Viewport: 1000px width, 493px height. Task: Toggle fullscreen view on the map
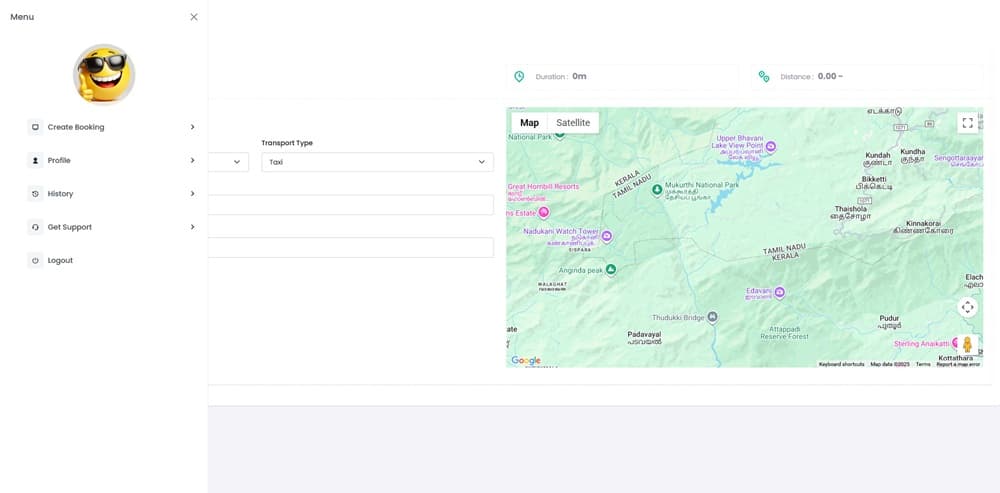point(967,123)
